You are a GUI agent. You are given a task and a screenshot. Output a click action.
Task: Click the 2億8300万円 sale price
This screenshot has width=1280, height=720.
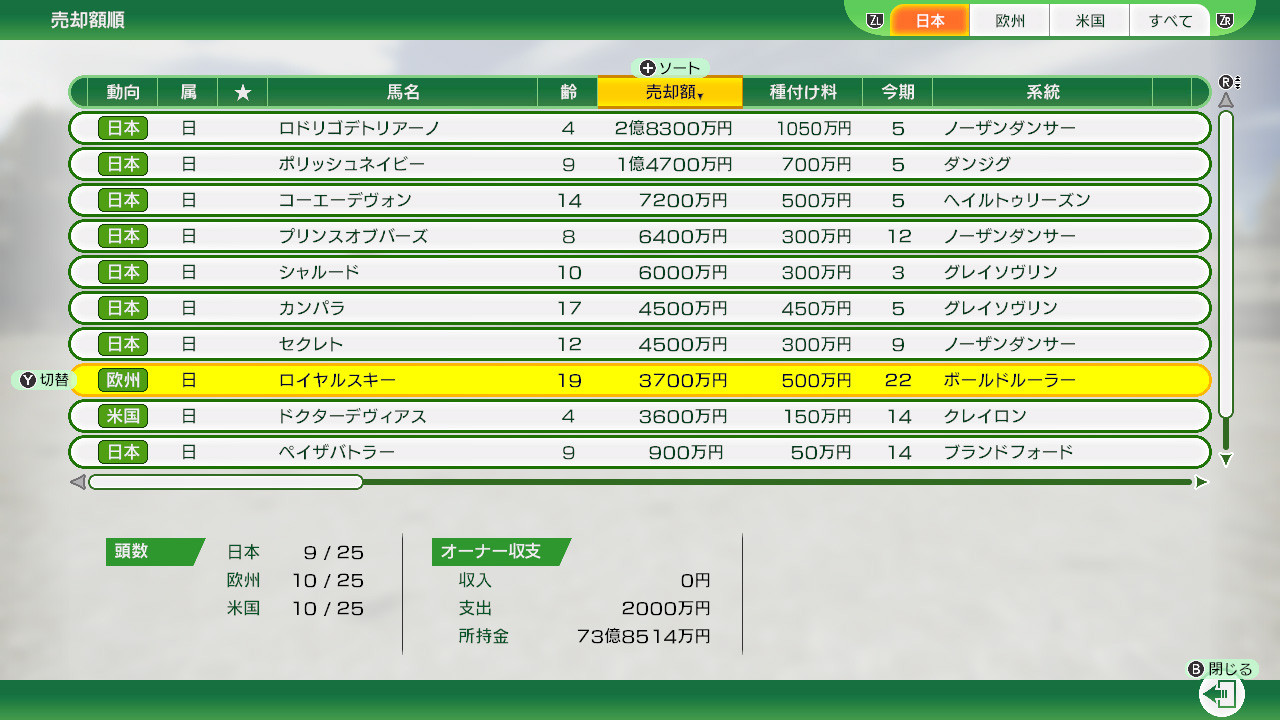(673, 128)
